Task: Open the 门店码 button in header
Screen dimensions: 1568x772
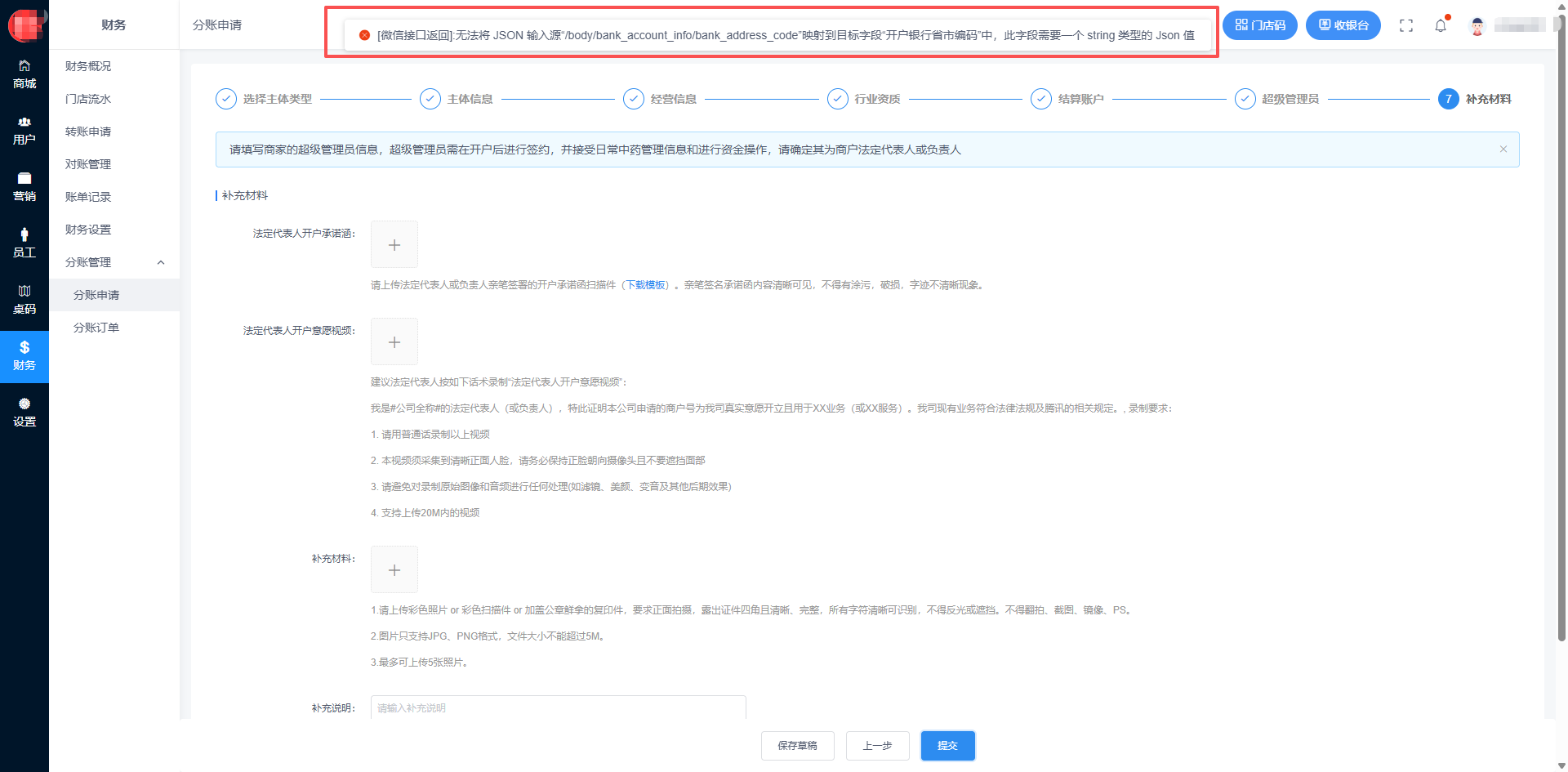Action: coord(1259,25)
